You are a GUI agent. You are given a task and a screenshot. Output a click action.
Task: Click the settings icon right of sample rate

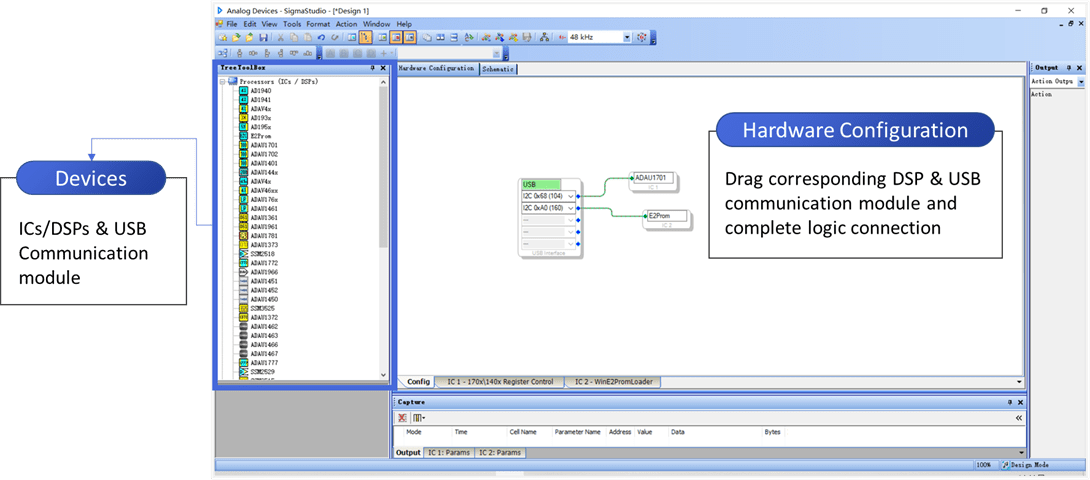642,37
